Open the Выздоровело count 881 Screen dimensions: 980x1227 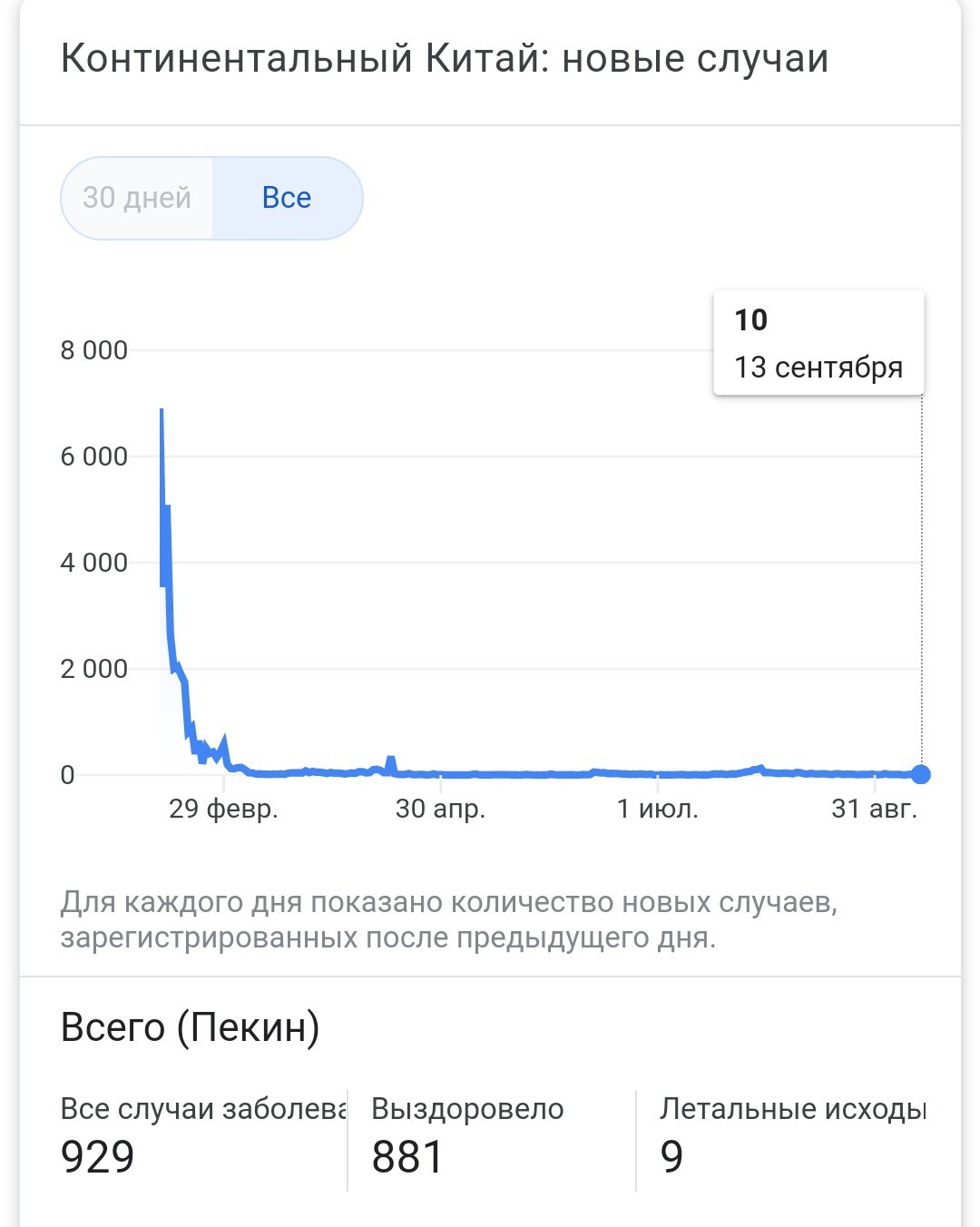[407, 1157]
